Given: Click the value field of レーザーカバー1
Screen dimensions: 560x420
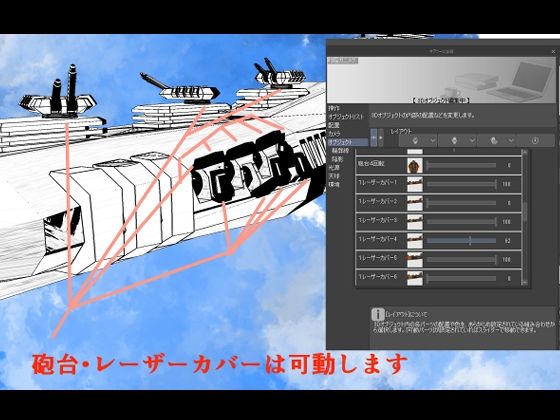Looking at the screenshot, I should [507, 184].
